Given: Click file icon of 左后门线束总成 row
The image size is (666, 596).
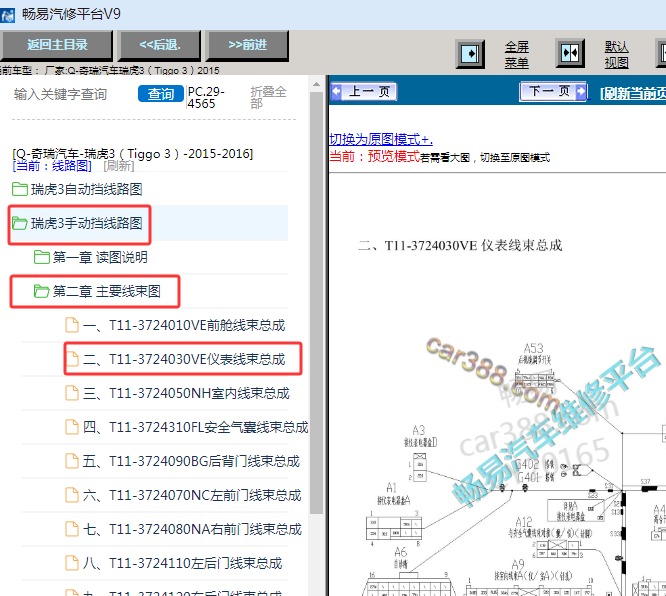Looking at the screenshot, I should click(72, 563).
